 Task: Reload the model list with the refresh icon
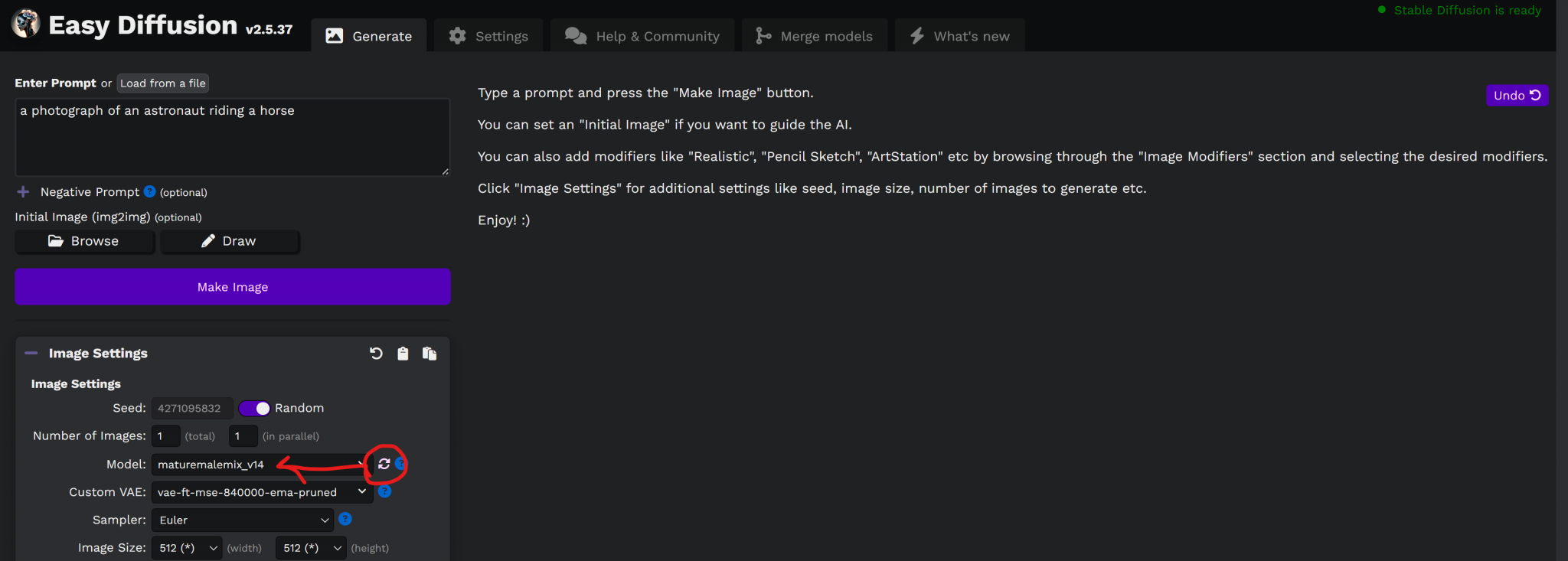384,464
